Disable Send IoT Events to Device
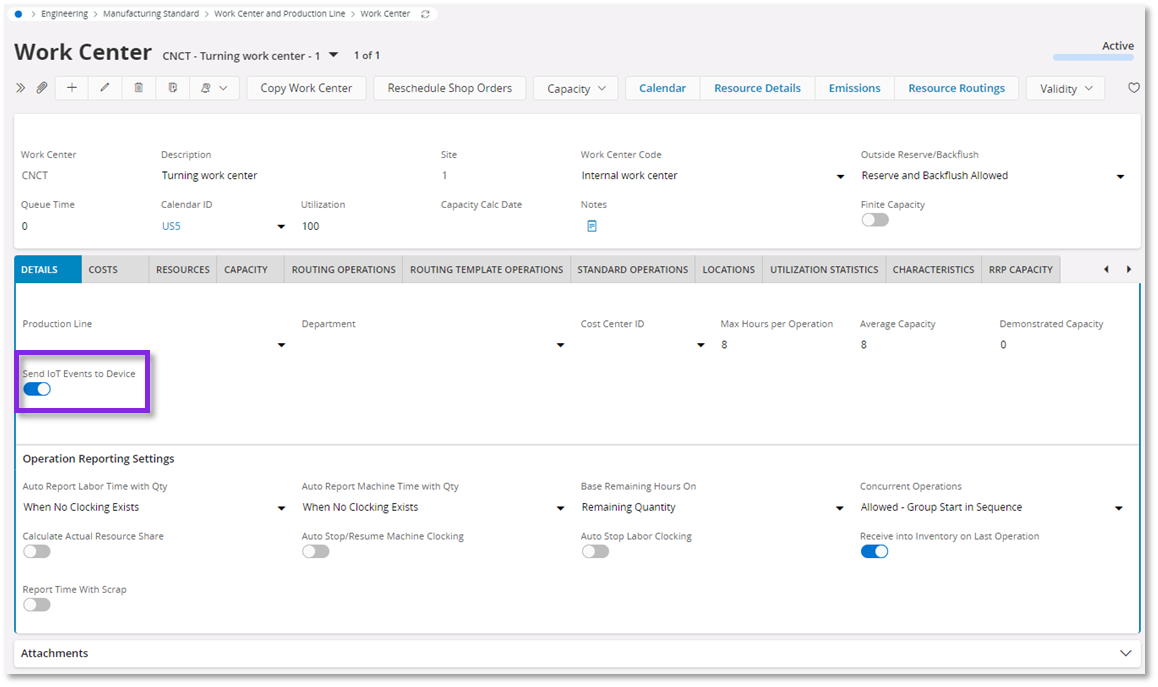 tap(37, 389)
